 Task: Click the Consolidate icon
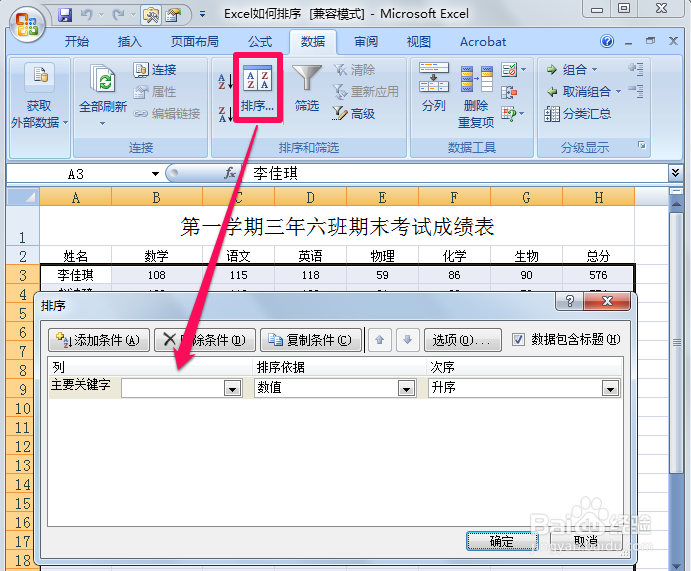point(509,92)
